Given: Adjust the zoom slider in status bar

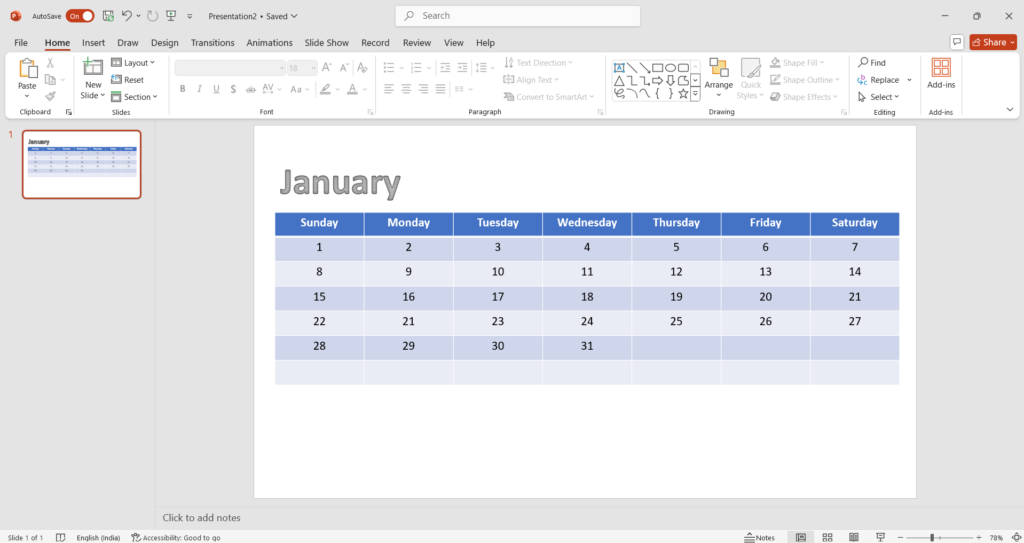Looking at the screenshot, I should click(932, 537).
